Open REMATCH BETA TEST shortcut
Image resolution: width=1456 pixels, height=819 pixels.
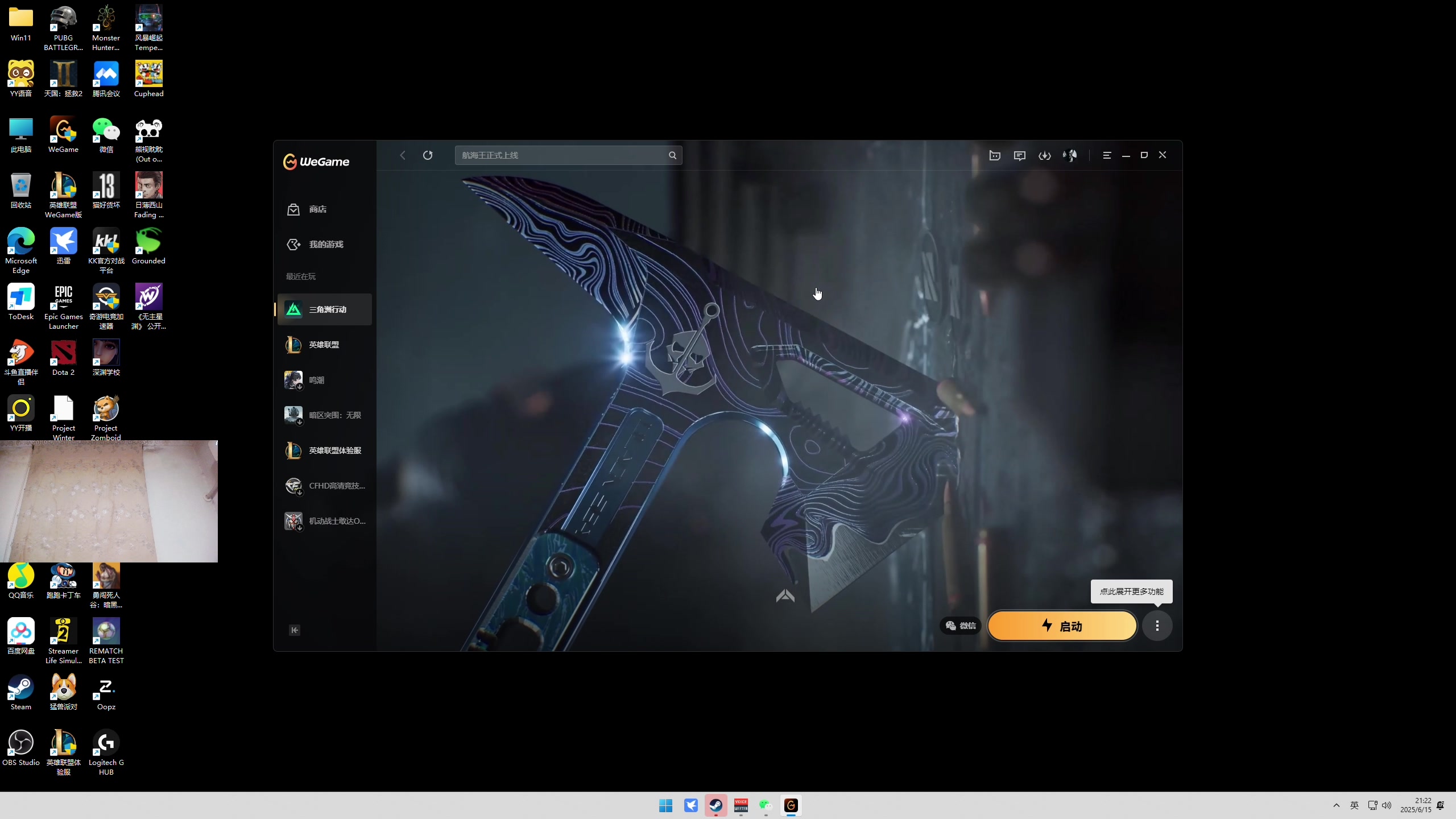pyautogui.click(x=106, y=640)
